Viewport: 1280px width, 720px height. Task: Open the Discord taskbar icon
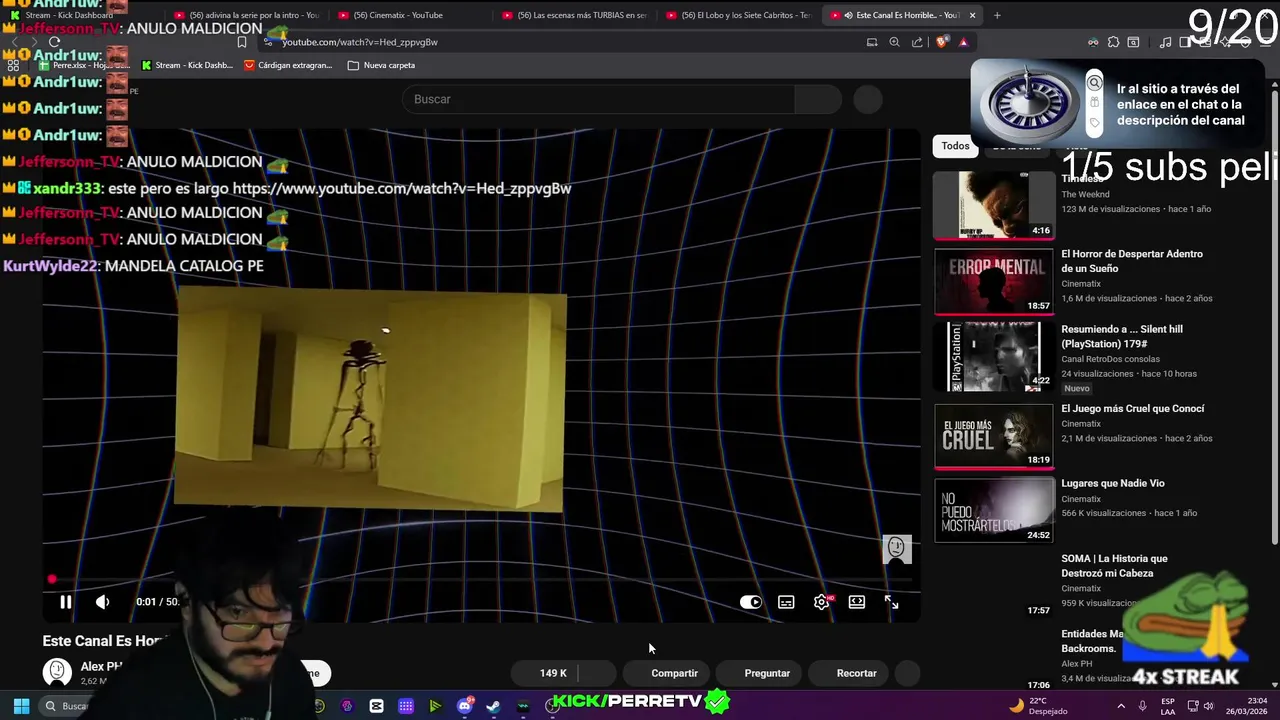465,706
